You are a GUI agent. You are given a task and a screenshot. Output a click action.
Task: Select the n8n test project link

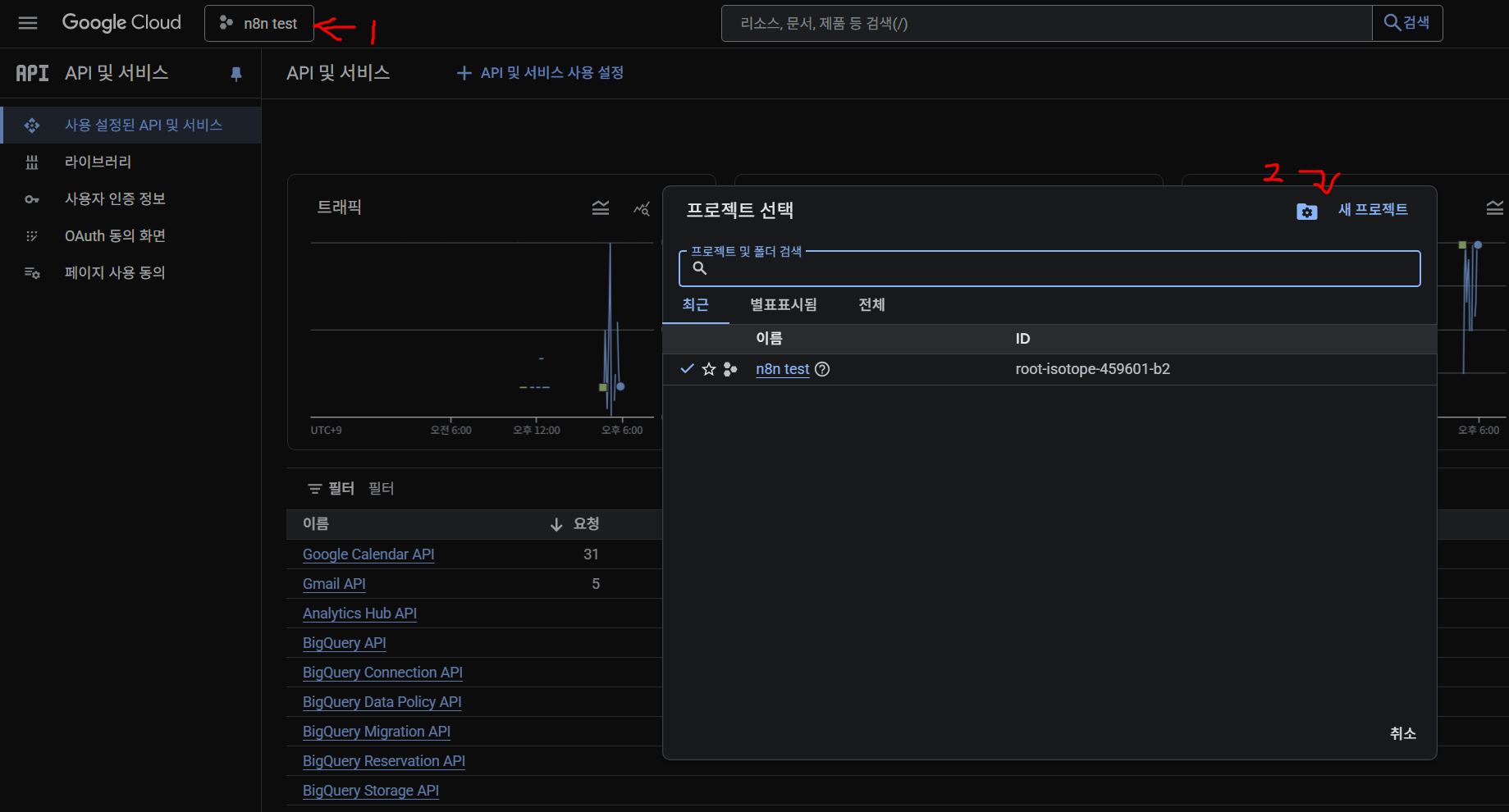[x=783, y=369]
